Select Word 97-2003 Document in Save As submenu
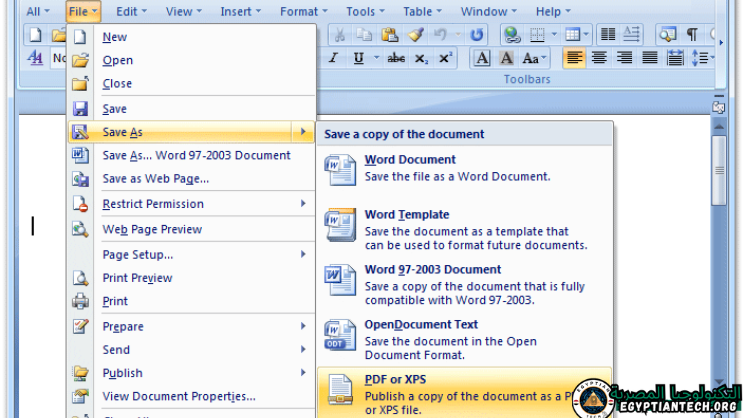This screenshot has width=743, height=418. click(465, 284)
